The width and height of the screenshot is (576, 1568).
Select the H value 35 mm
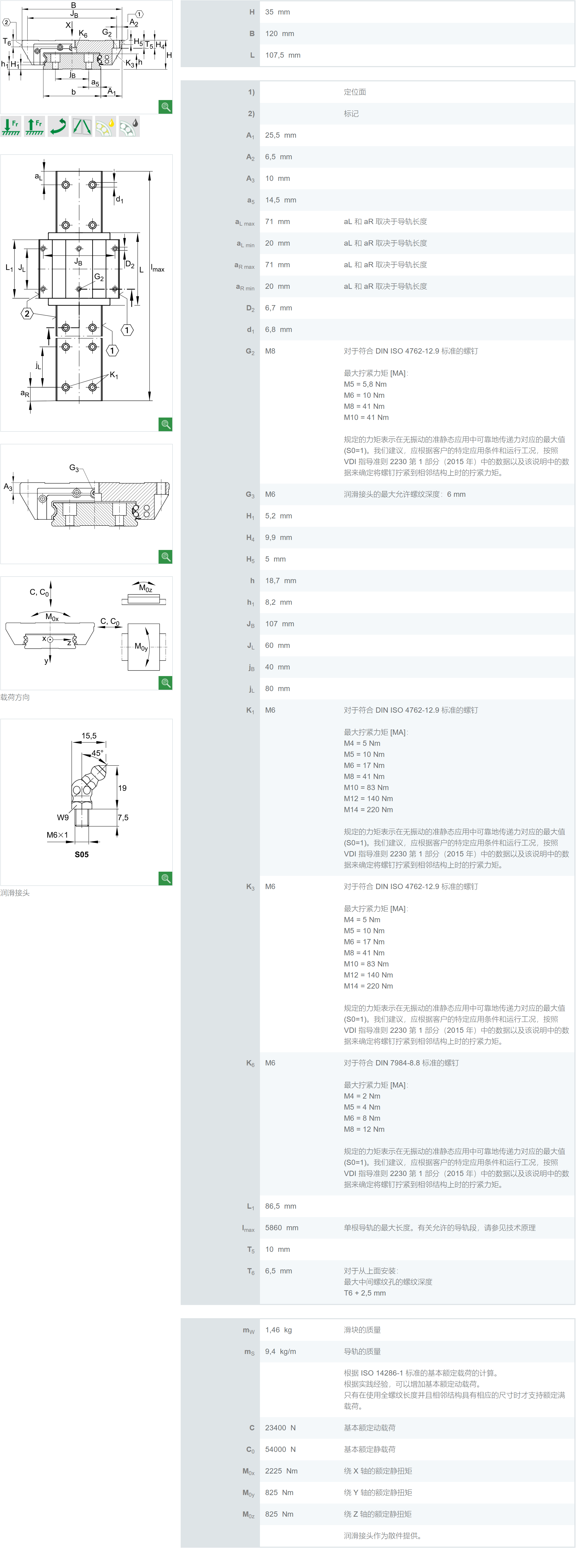click(x=278, y=12)
